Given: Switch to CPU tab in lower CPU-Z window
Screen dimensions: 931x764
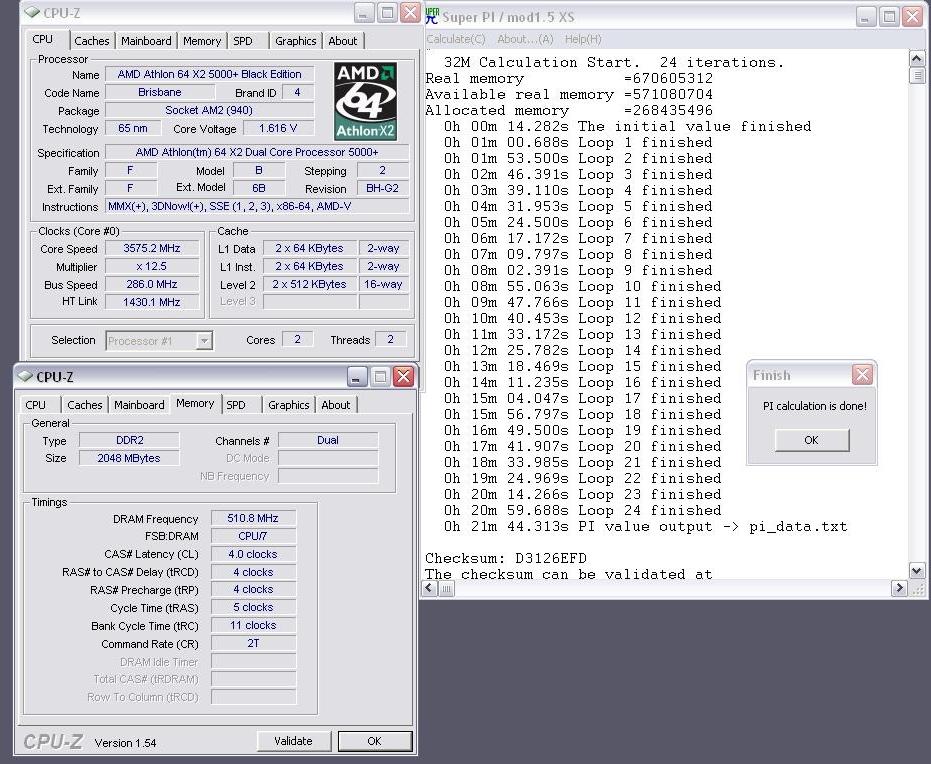Looking at the screenshot, I should click(36, 405).
